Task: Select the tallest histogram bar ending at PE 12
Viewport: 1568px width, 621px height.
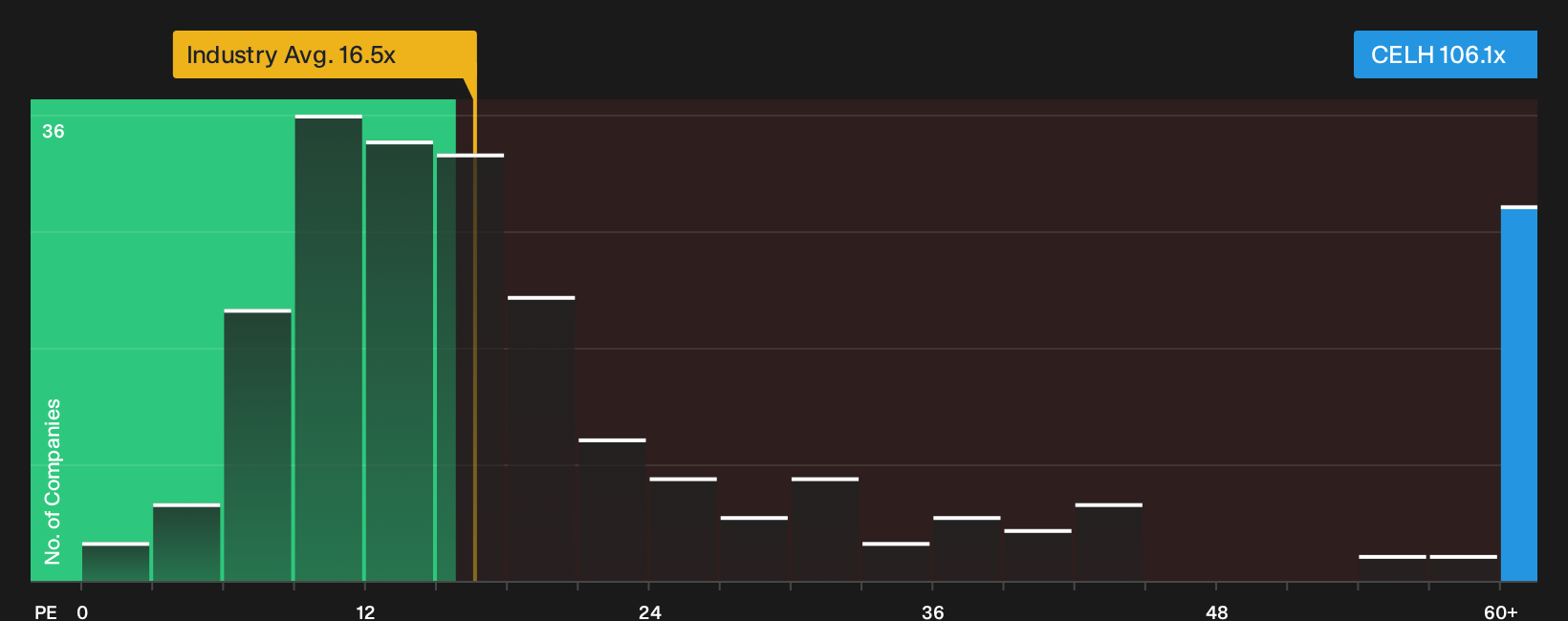Action: (x=329, y=348)
